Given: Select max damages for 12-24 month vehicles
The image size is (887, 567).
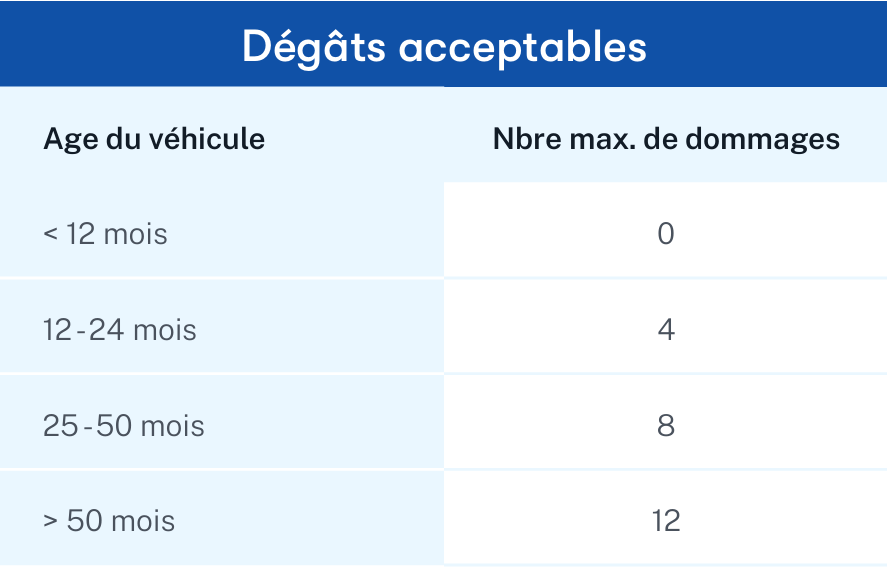Looking at the screenshot, I should coord(666,330).
